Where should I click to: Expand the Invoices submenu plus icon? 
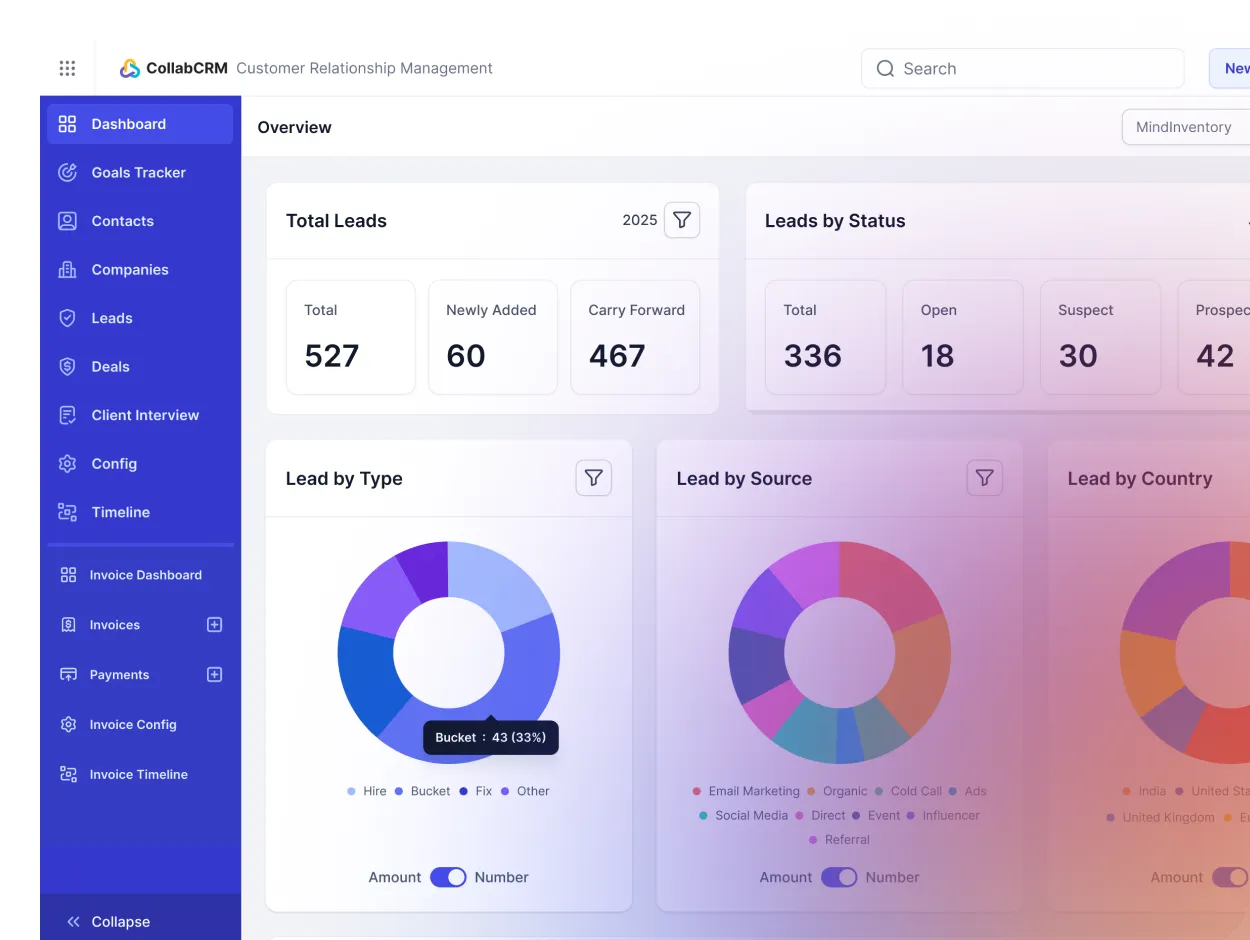[x=214, y=625]
